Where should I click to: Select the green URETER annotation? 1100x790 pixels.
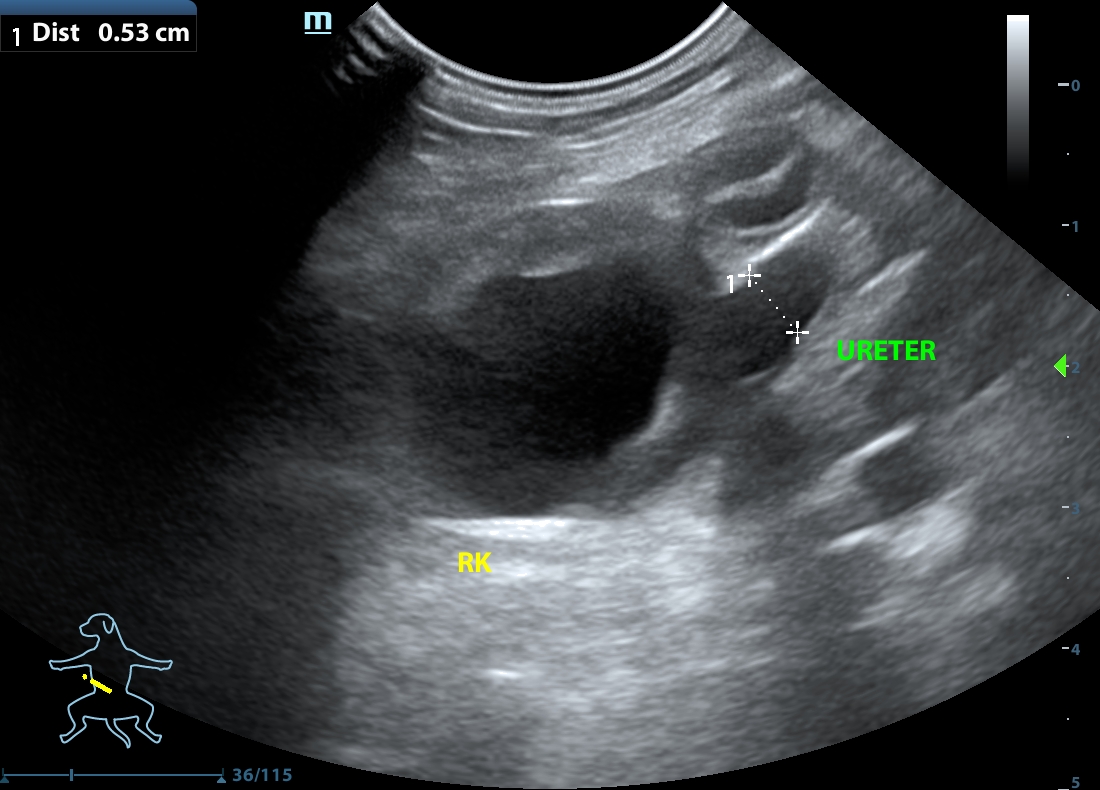pyautogui.click(x=886, y=351)
